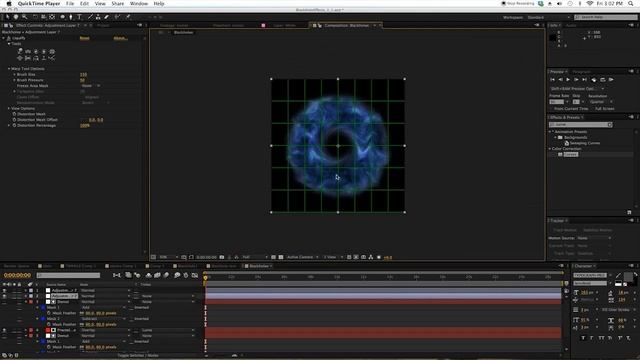The width and height of the screenshot is (640, 360).
Task: Toggle the loop option in Preview panel
Action: 602,80
